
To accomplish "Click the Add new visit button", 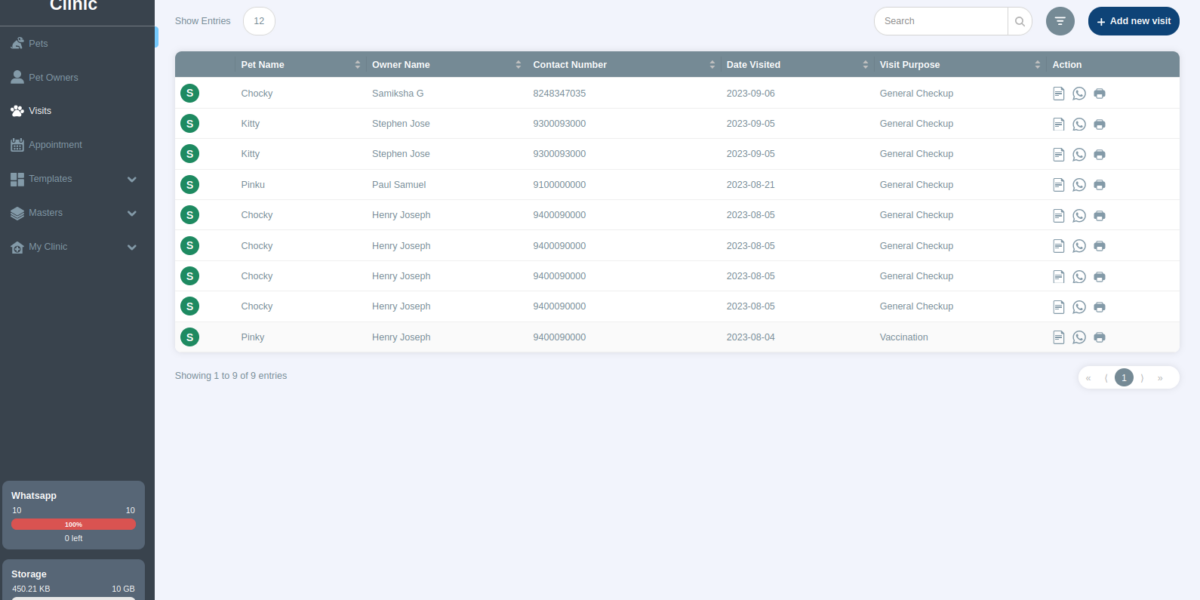I will pos(1133,20).
